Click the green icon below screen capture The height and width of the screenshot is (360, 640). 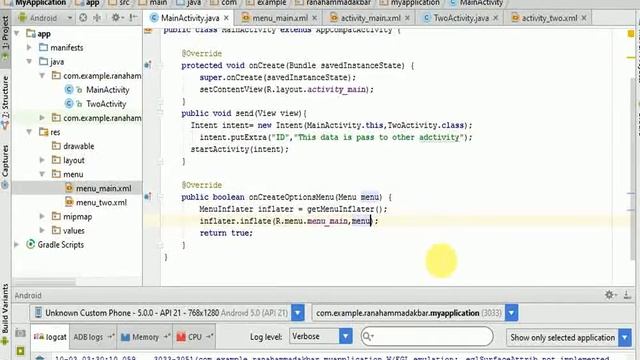[x=20, y=351]
